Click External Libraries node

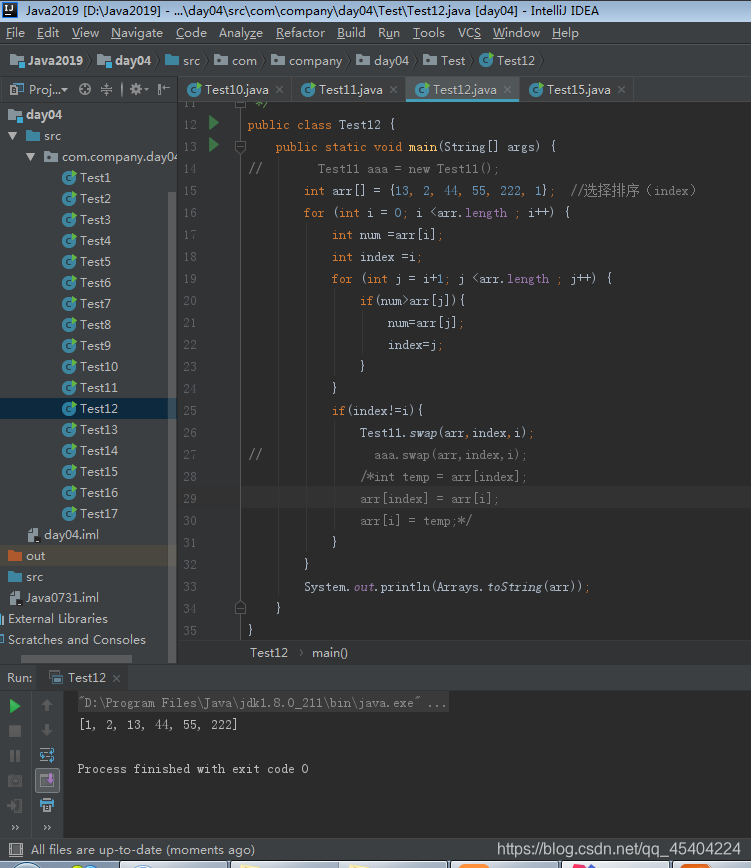point(58,619)
